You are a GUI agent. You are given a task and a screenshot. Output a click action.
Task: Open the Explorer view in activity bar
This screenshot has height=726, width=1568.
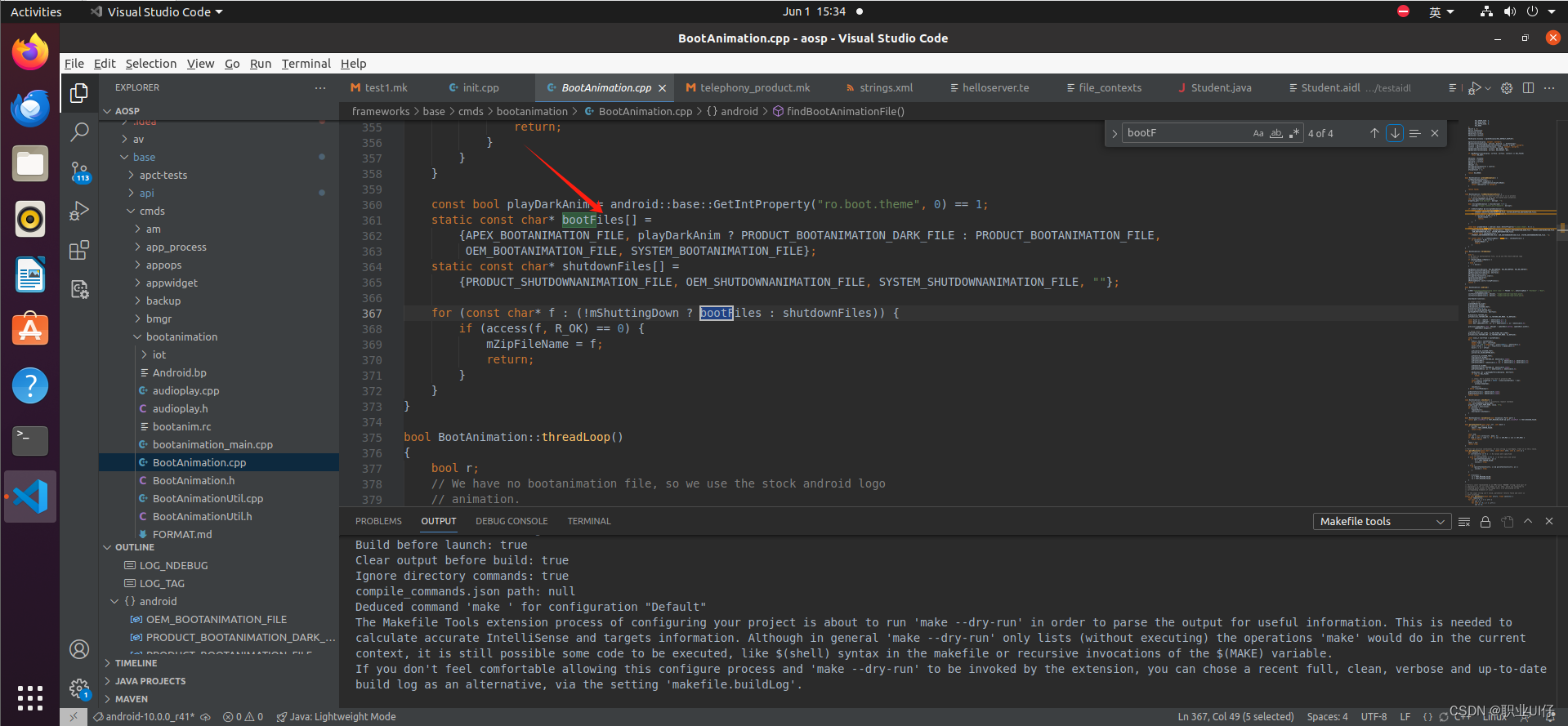pos(79,93)
